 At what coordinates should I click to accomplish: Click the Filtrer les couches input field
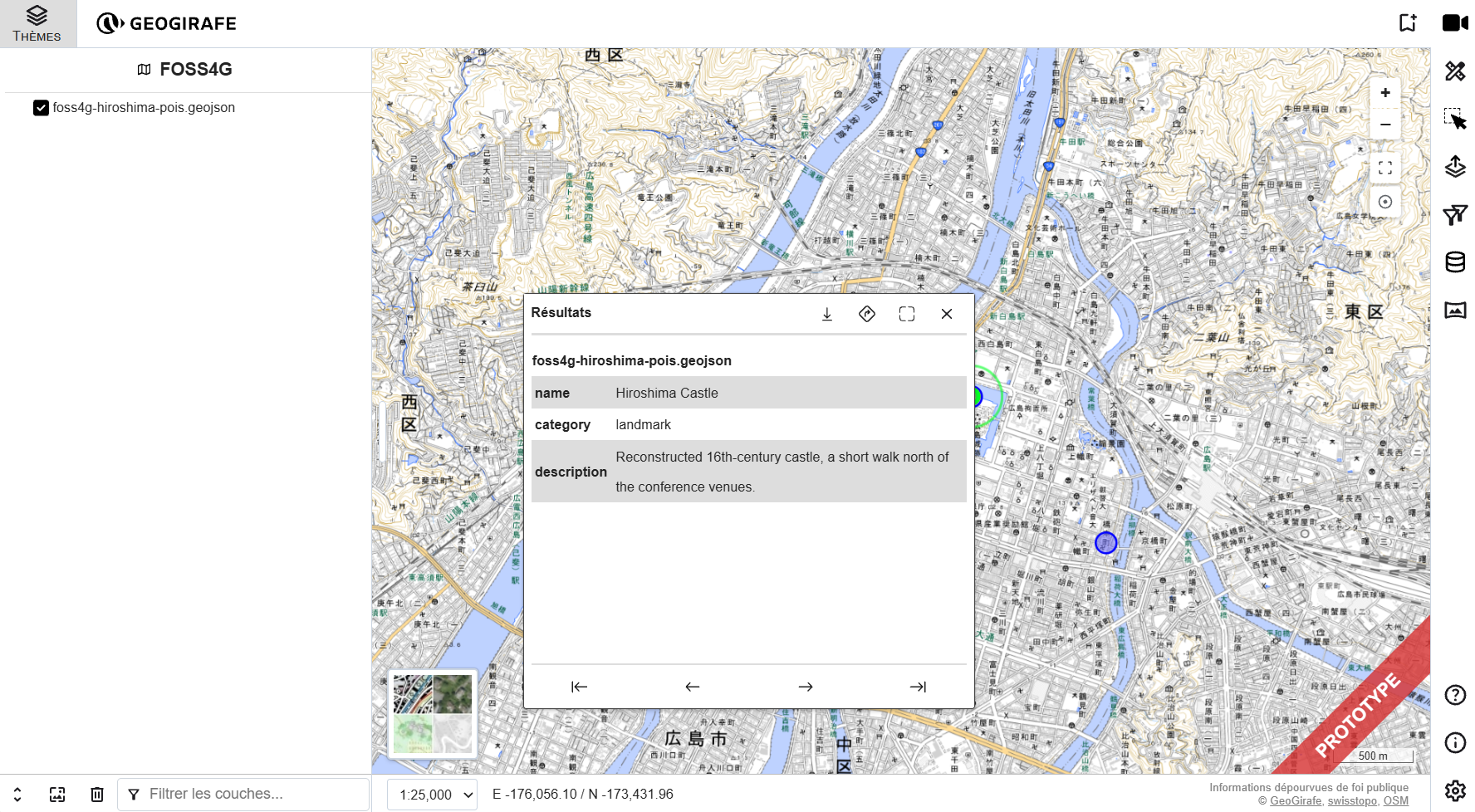click(243, 795)
